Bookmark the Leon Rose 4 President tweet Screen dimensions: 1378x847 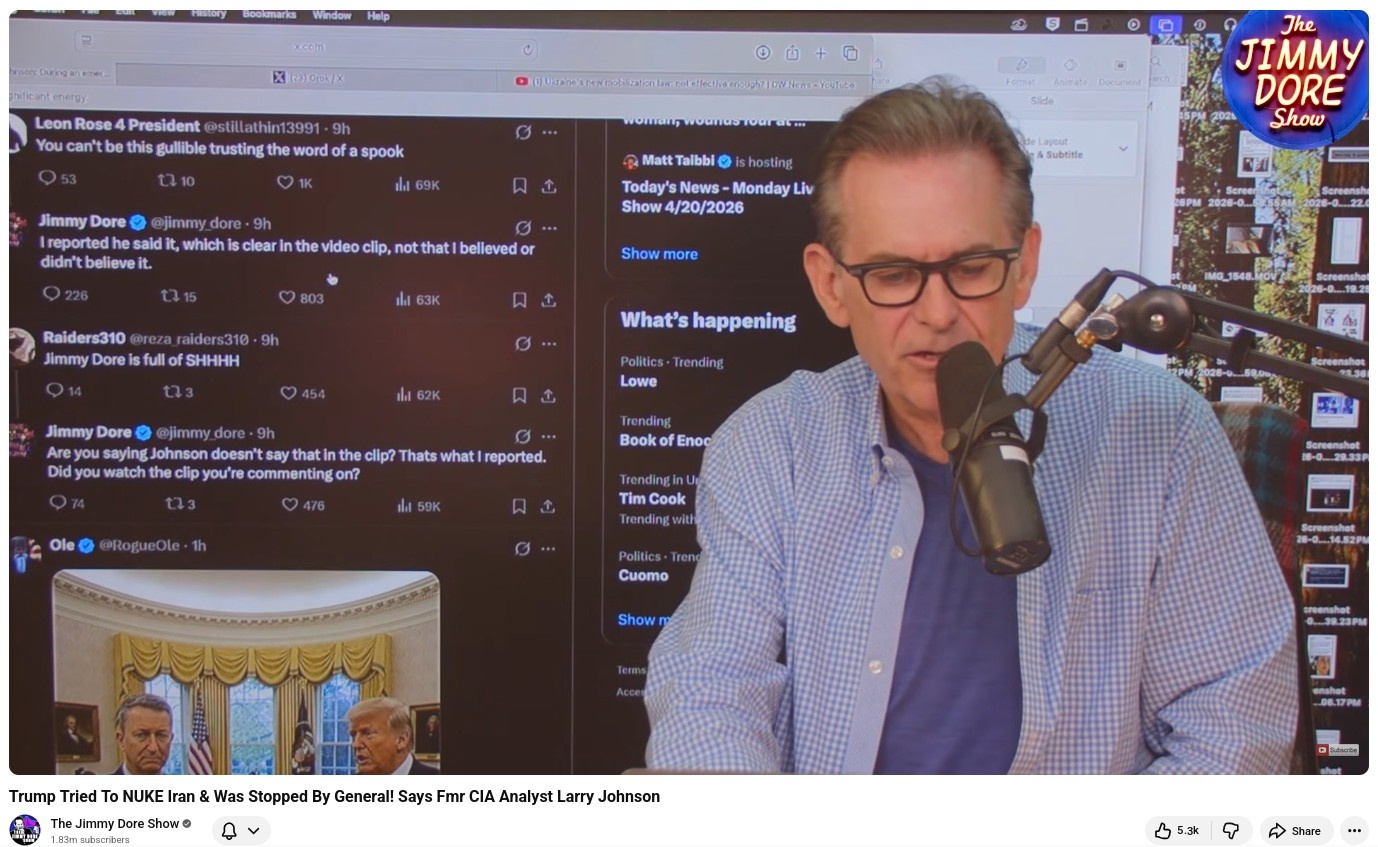click(x=520, y=186)
